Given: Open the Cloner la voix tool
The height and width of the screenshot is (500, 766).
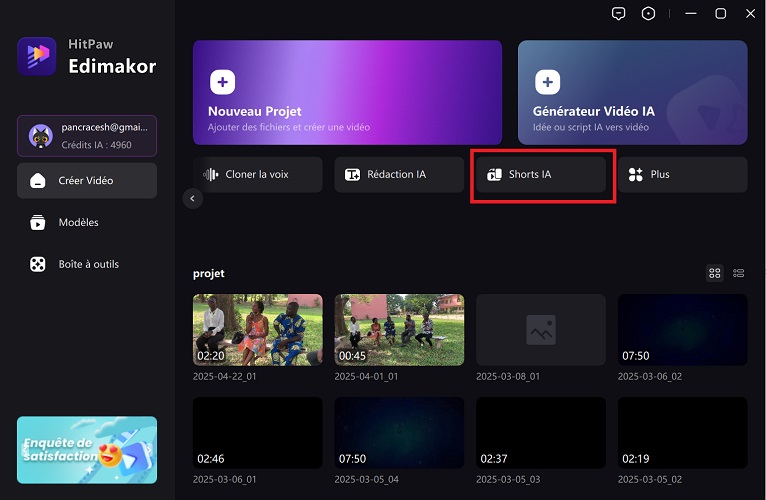Looking at the screenshot, I should point(258,174).
